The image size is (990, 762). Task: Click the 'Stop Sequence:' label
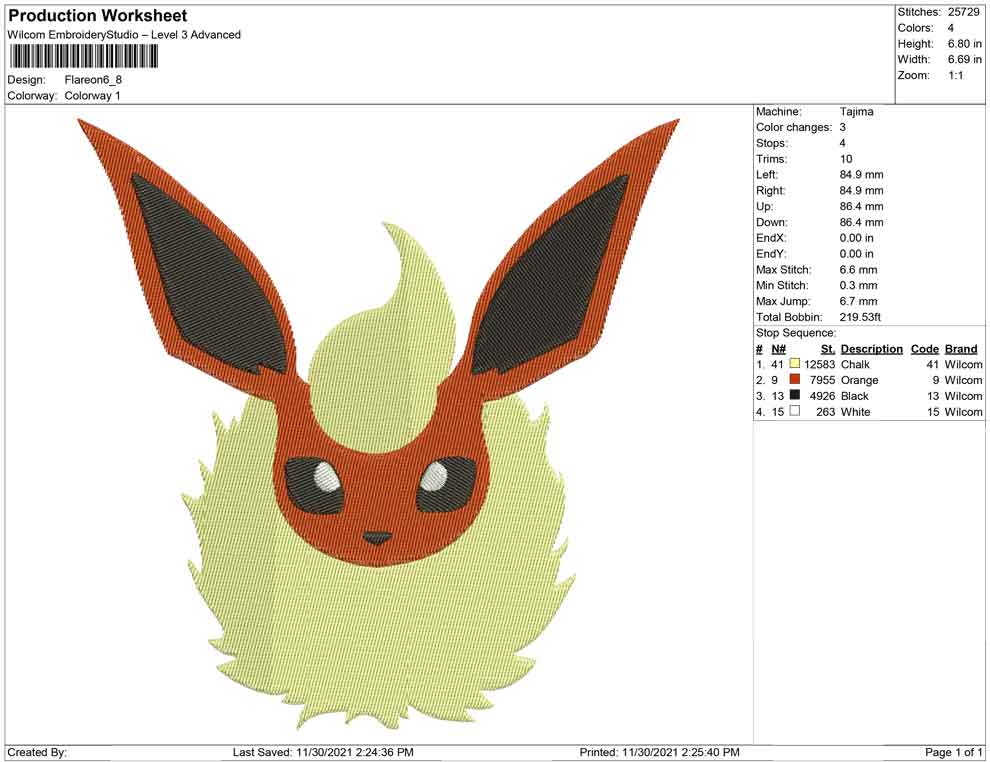[x=796, y=333]
